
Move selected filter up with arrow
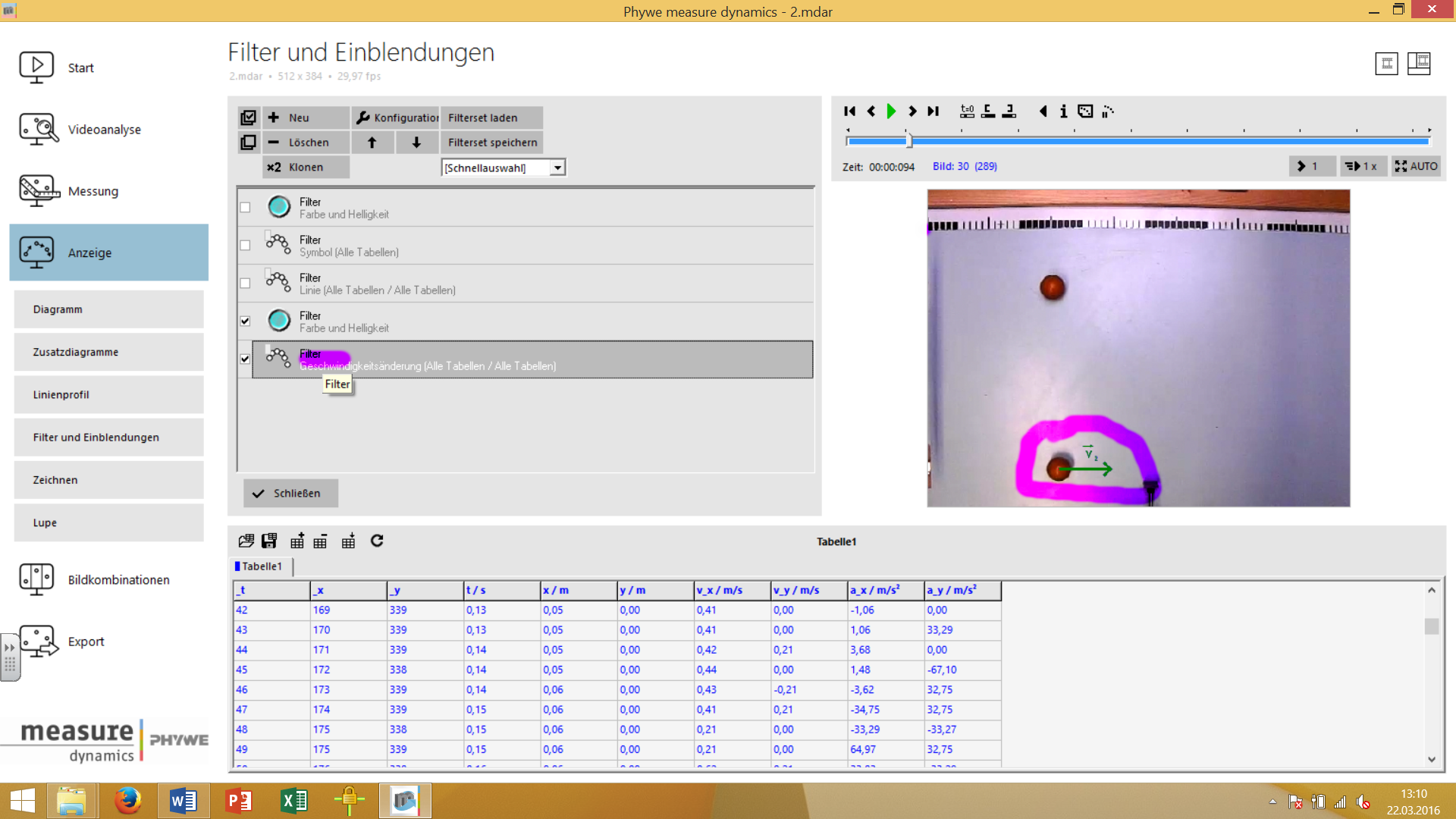372,143
